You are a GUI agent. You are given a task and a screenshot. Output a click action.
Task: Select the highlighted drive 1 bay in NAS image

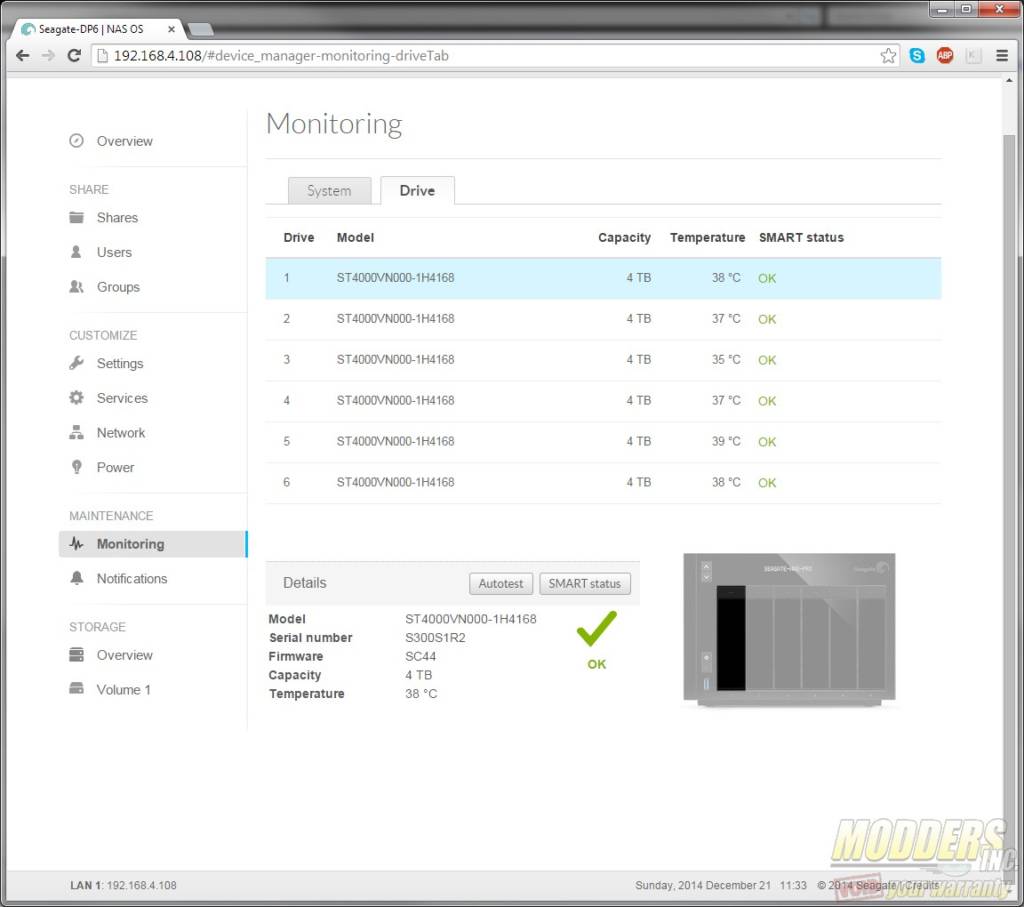731,638
